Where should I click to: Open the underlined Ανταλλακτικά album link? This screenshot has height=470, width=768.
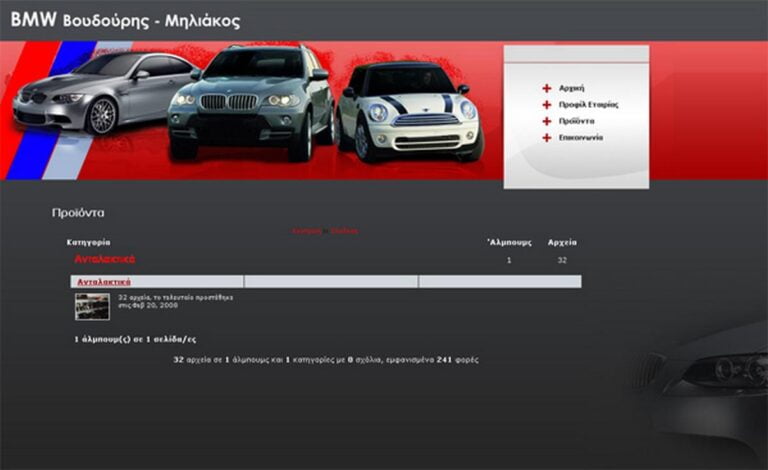point(104,282)
